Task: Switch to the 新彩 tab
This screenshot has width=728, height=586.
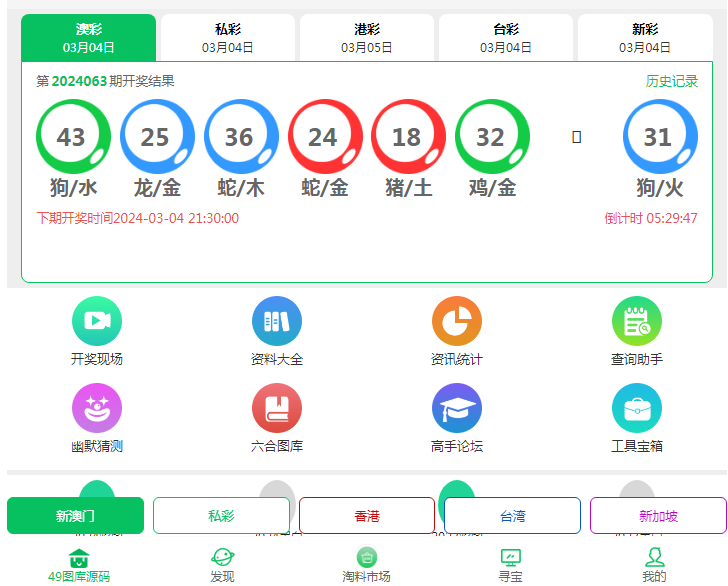Action: pos(645,38)
